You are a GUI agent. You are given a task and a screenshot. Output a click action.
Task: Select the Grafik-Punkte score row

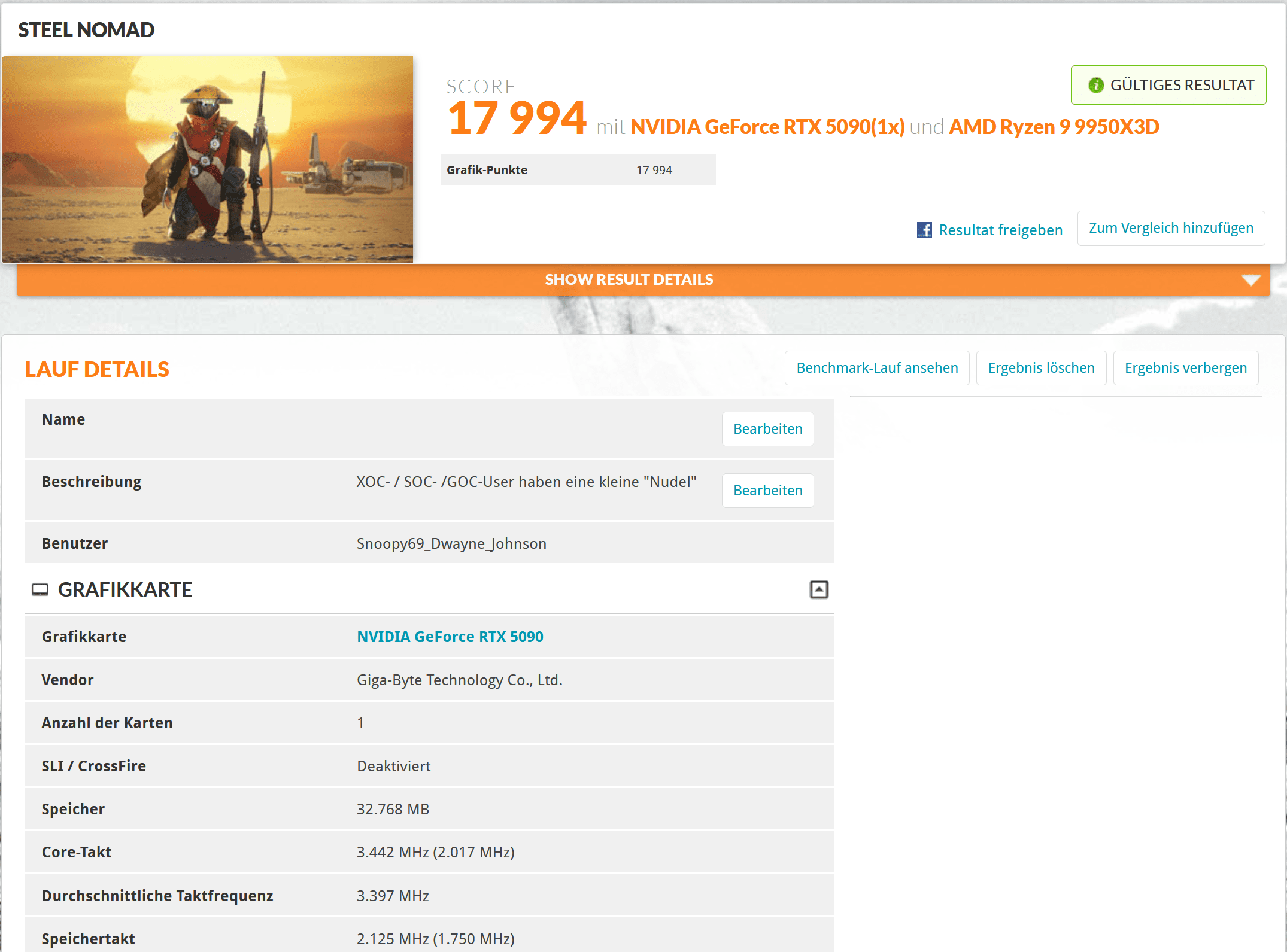(x=578, y=170)
